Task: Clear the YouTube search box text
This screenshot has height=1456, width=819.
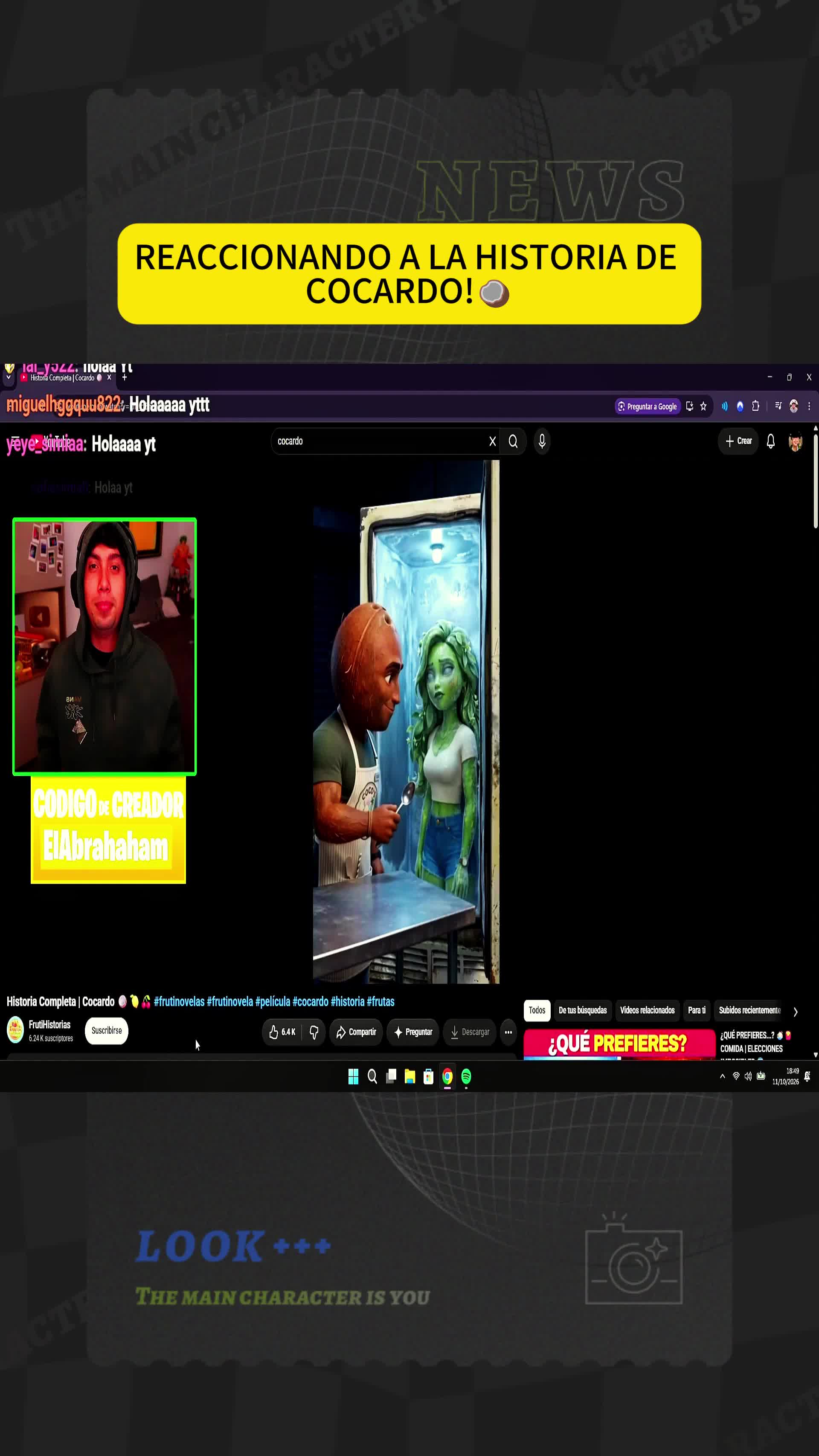Action: click(x=492, y=441)
